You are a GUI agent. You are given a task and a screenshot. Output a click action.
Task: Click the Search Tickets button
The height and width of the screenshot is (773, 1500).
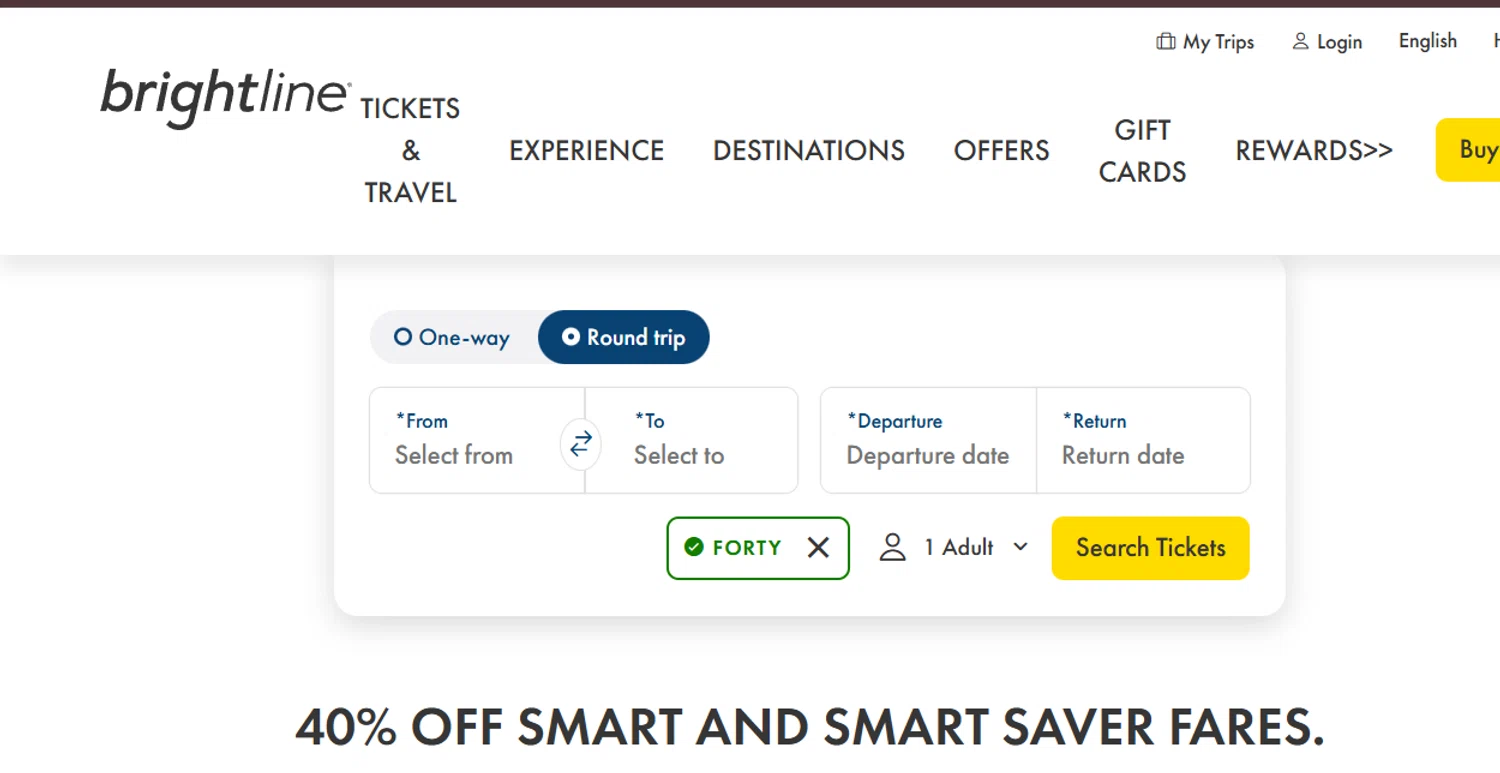[x=1150, y=548]
